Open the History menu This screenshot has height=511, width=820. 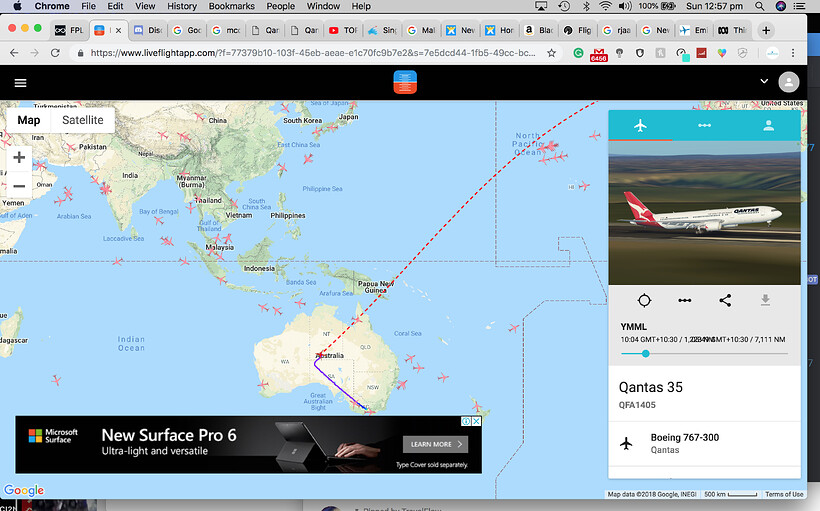[x=181, y=6]
